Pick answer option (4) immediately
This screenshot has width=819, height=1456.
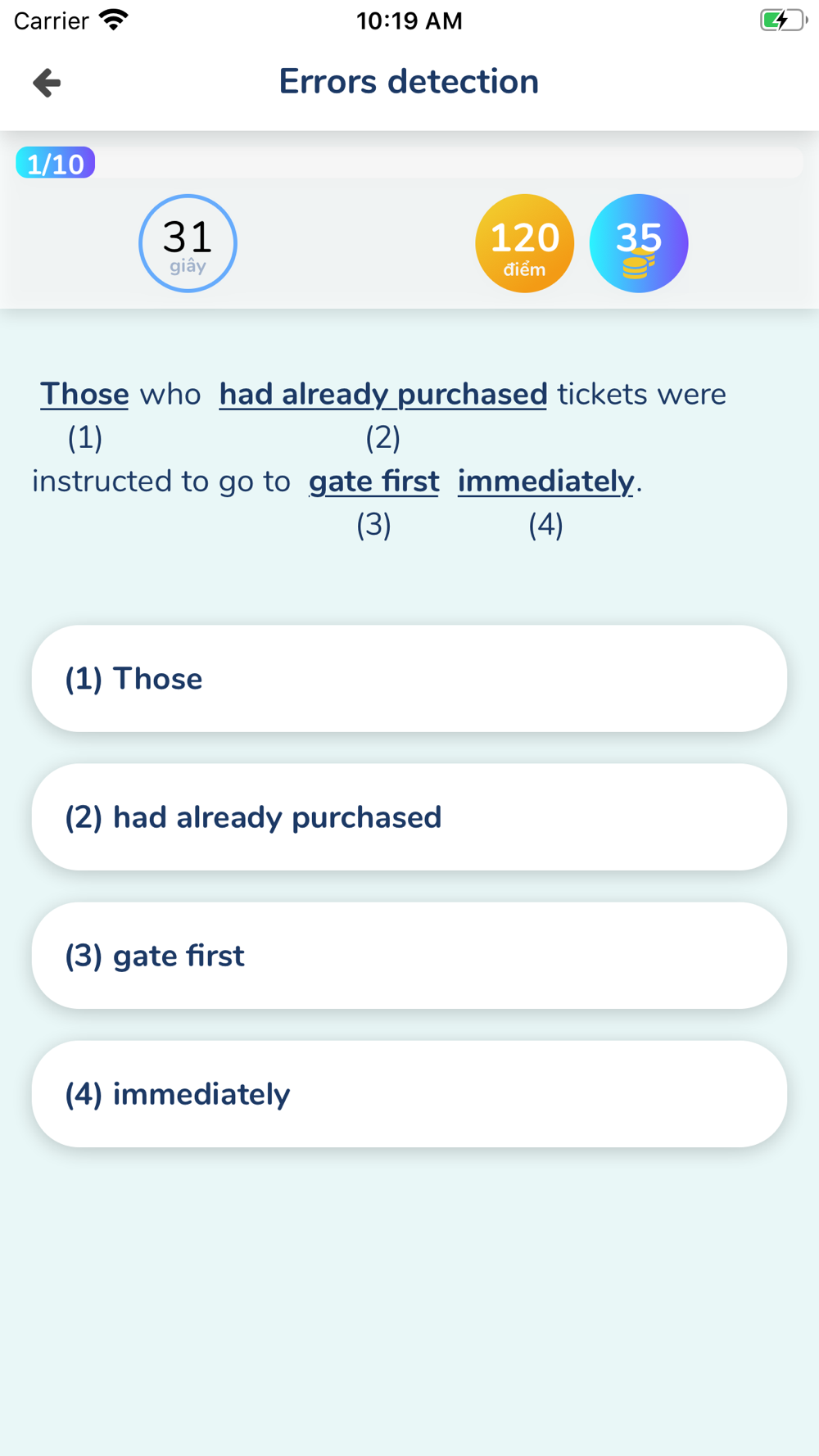point(409,1094)
